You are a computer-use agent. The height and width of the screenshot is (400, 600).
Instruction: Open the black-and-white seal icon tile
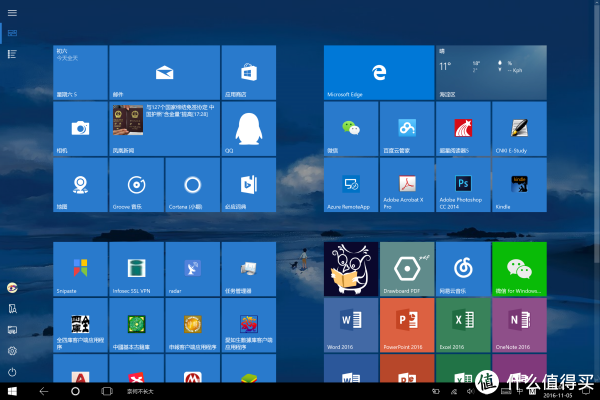80,325
